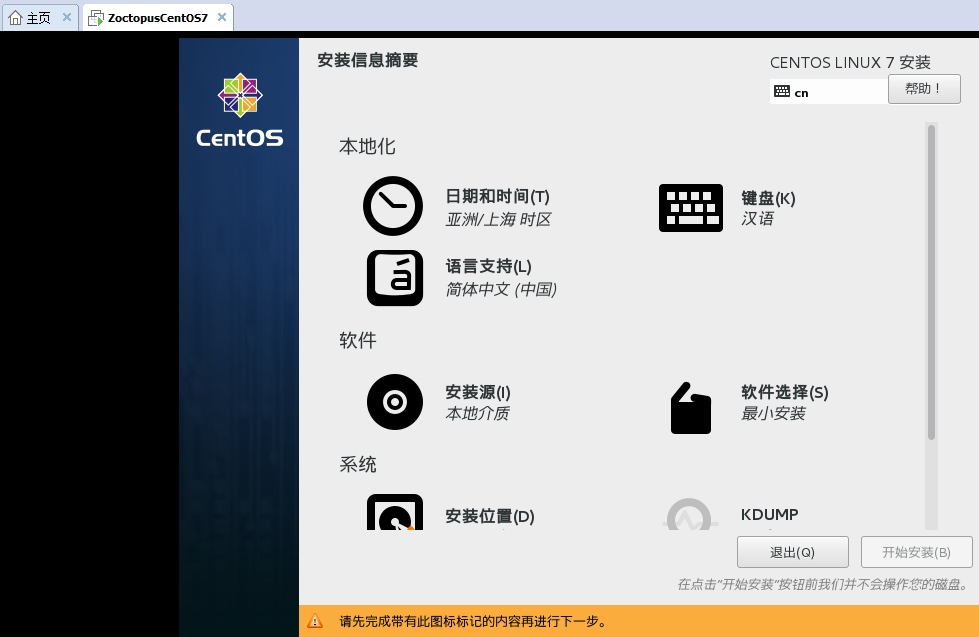The image size is (979, 637).
Task: Click the 本地介质 status text
Action: point(477,413)
